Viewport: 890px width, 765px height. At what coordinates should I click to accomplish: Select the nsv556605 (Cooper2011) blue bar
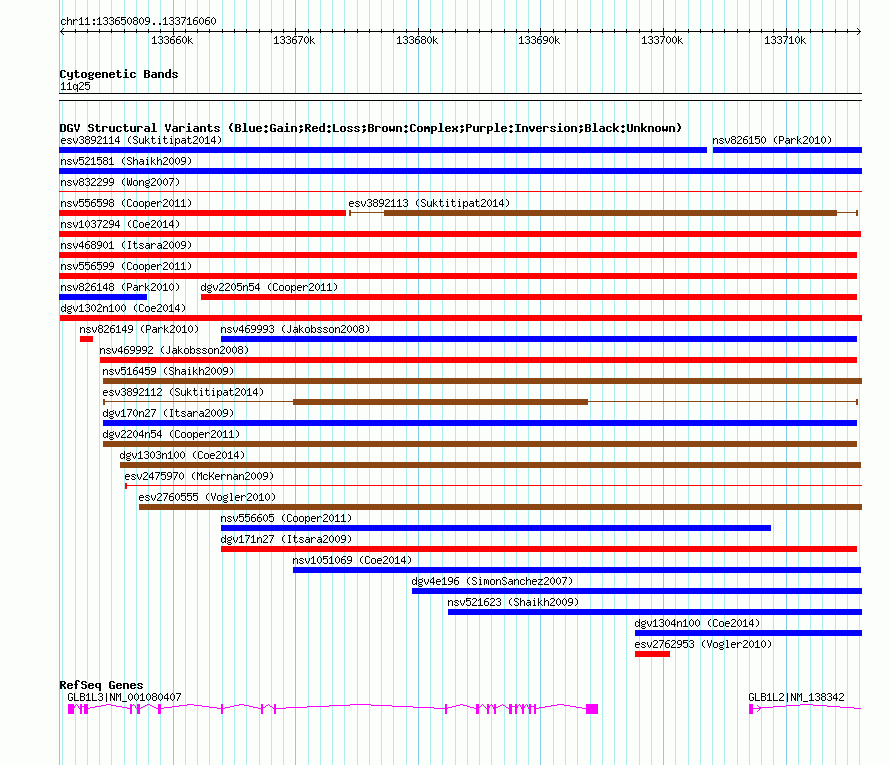pyautogui.click(x=496, y=528)
